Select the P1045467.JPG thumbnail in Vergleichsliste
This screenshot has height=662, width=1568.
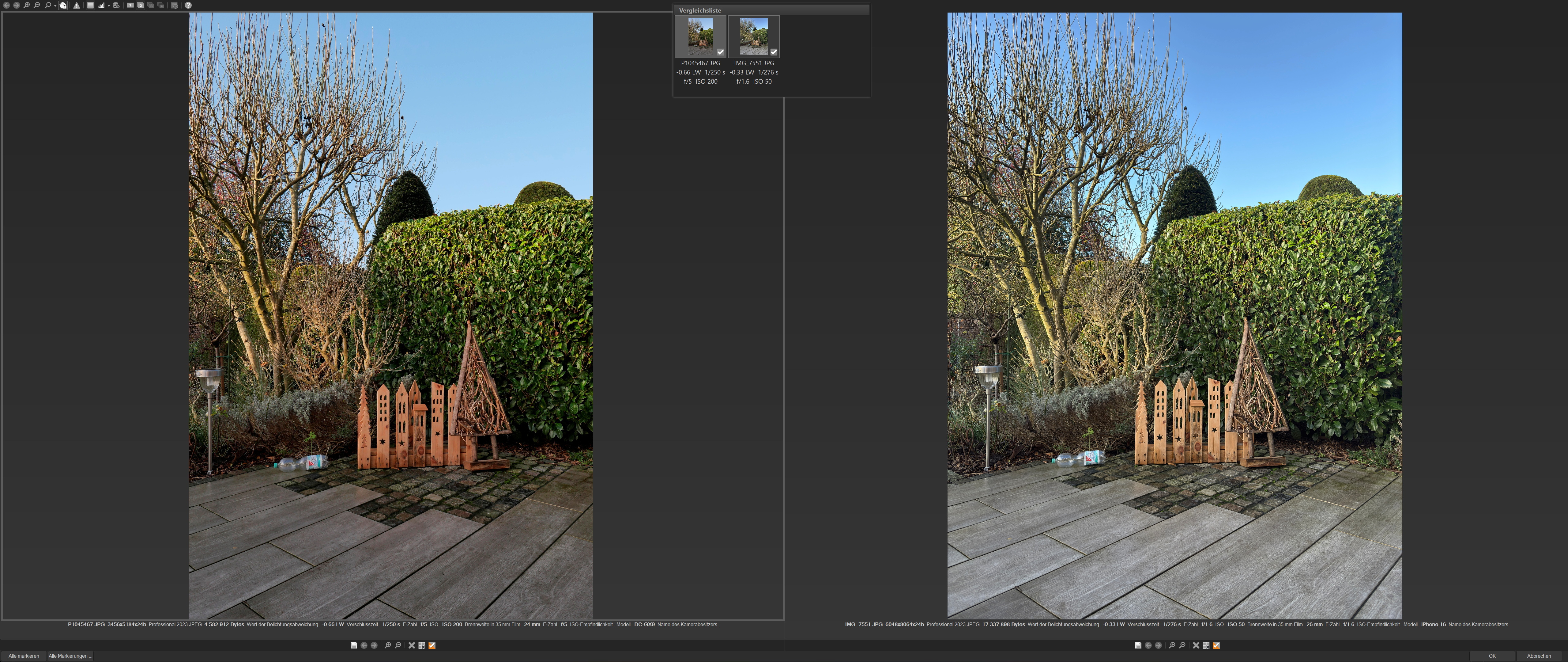point(701,36)
